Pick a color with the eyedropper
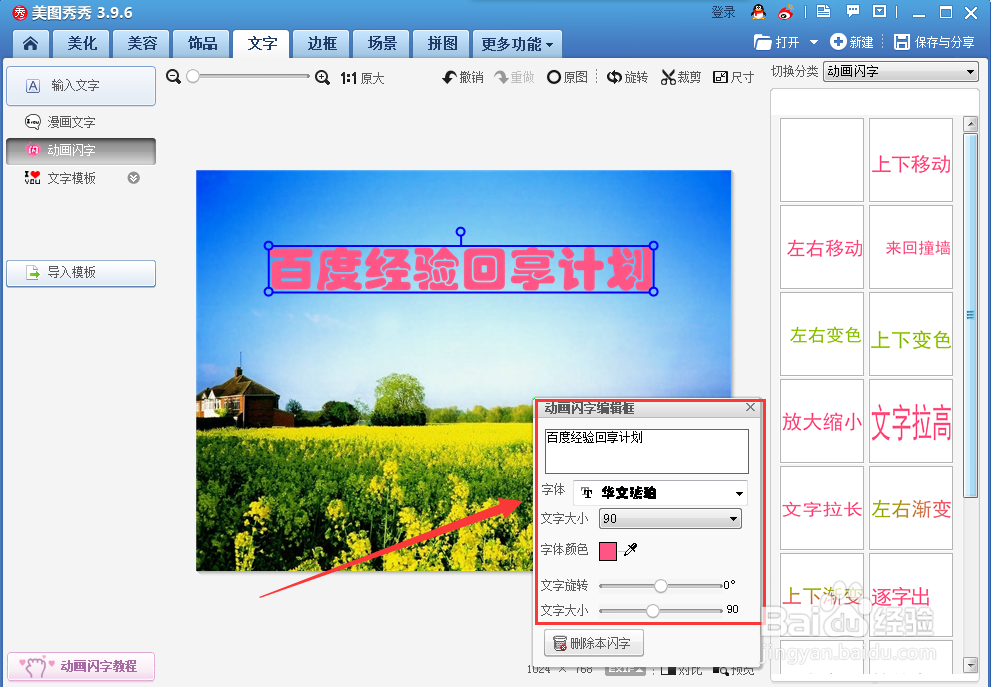 pyautogui.click(x=630, y=550)
